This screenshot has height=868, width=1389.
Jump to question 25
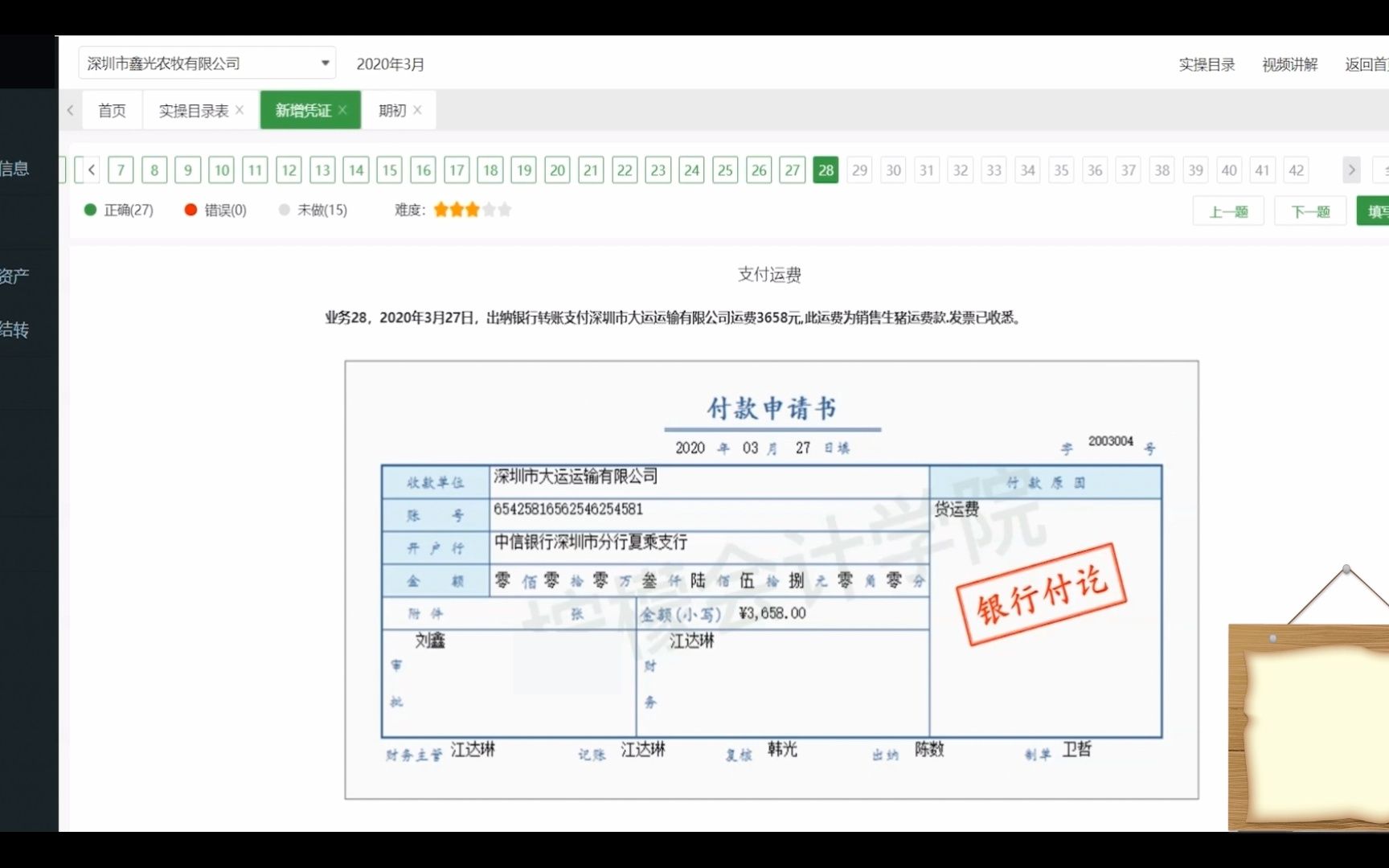point(725,170)
